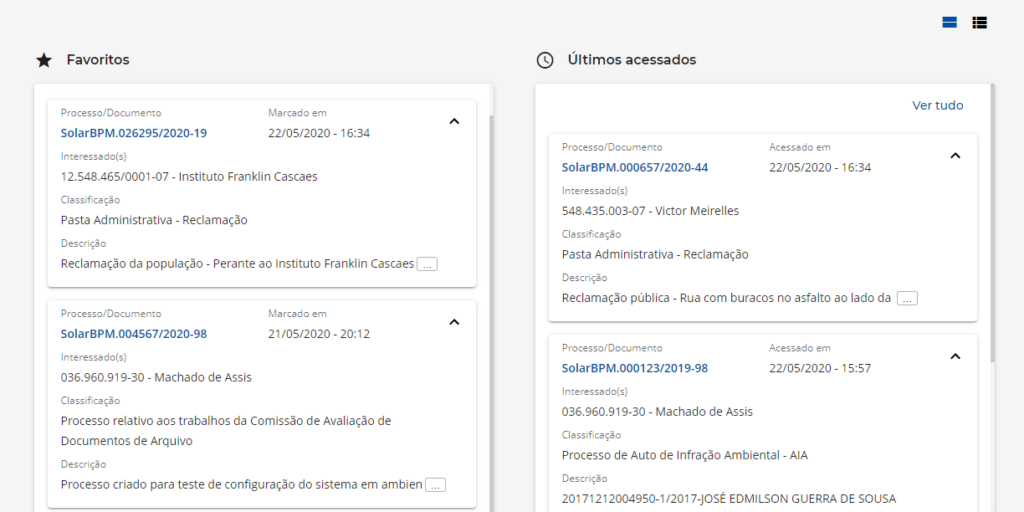Expand description ellipsis for Rua com buracos
The height and width of the screenshot is (512, 1024).
pyautogui.click(x=907, y=298)
